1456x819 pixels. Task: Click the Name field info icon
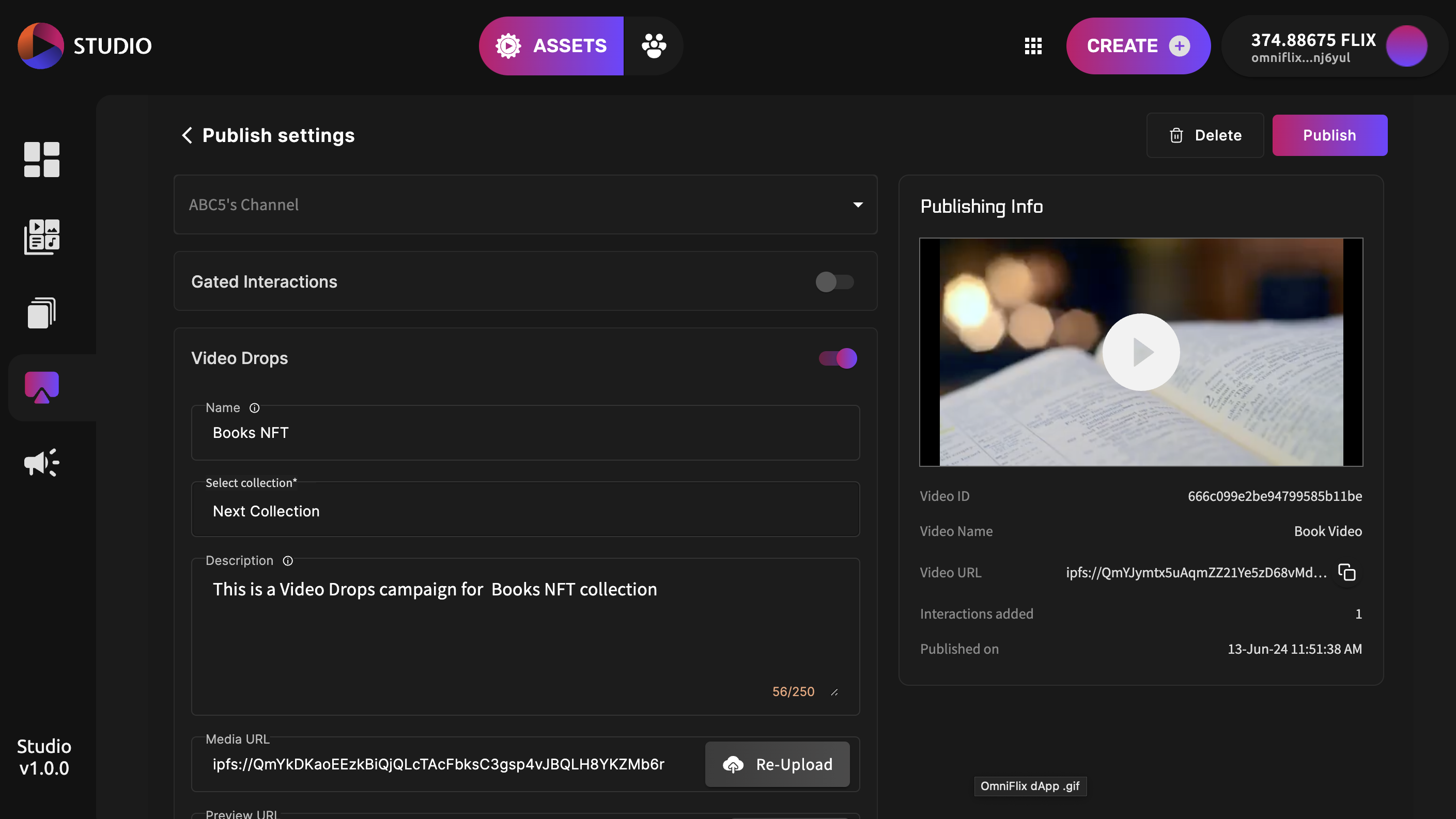[254, 408]
